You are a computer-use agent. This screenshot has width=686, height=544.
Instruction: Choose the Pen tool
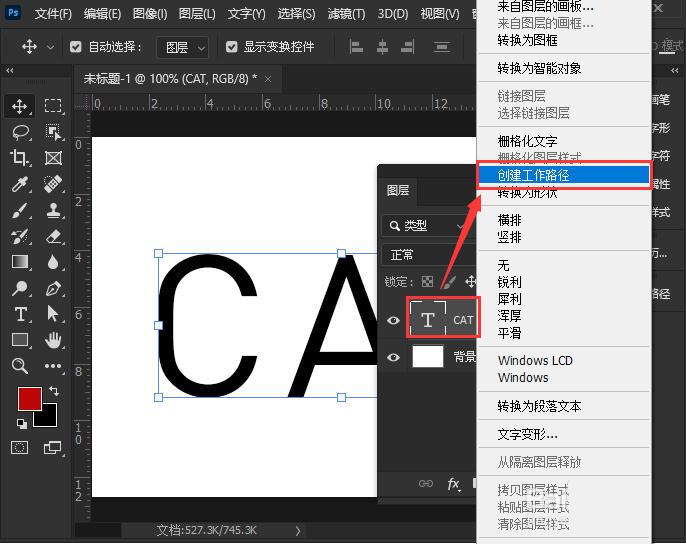[53, 288]
